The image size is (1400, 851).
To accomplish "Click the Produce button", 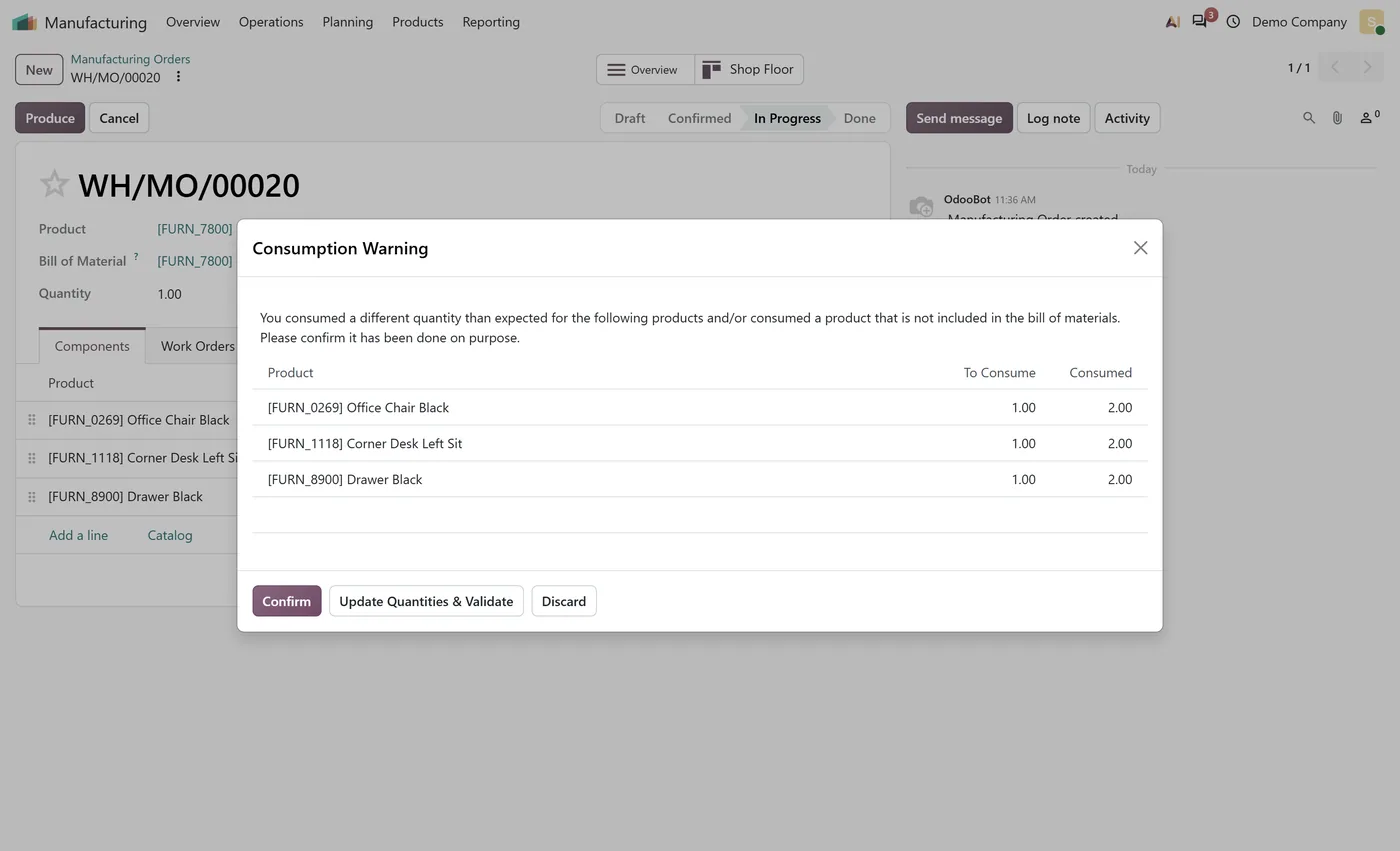I will pos(50,118).
